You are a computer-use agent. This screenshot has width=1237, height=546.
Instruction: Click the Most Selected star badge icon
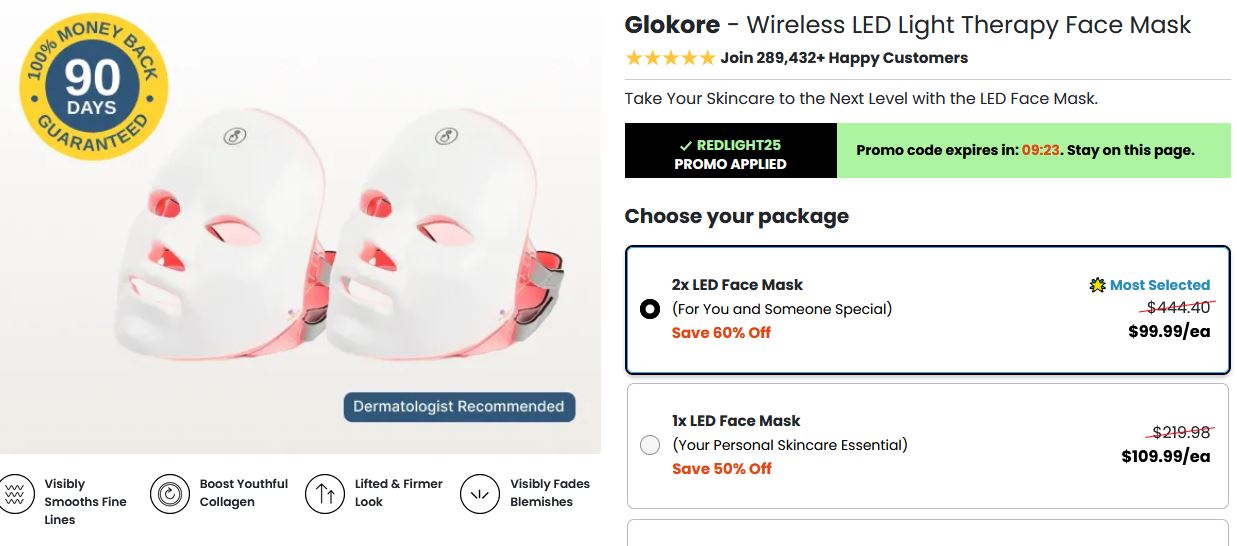[x=1098, y=286]
